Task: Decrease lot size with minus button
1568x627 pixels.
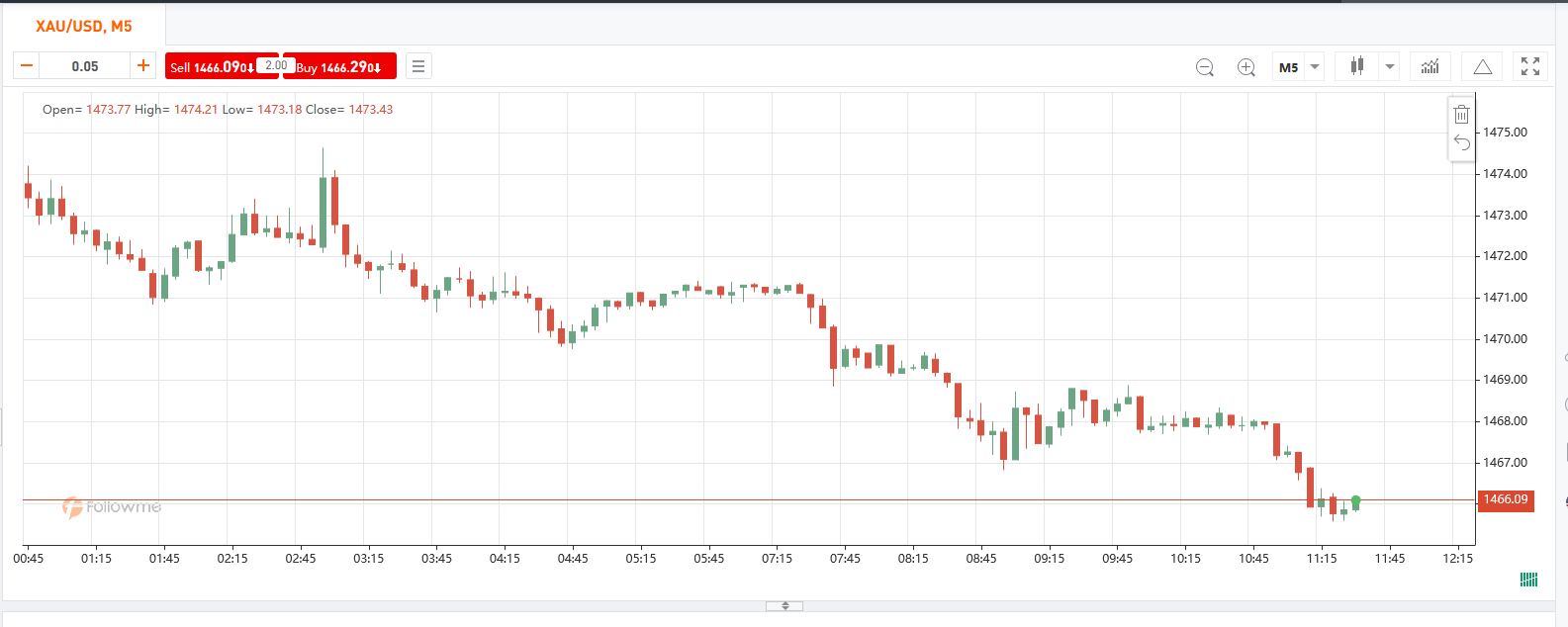Action: click(27, 66)
